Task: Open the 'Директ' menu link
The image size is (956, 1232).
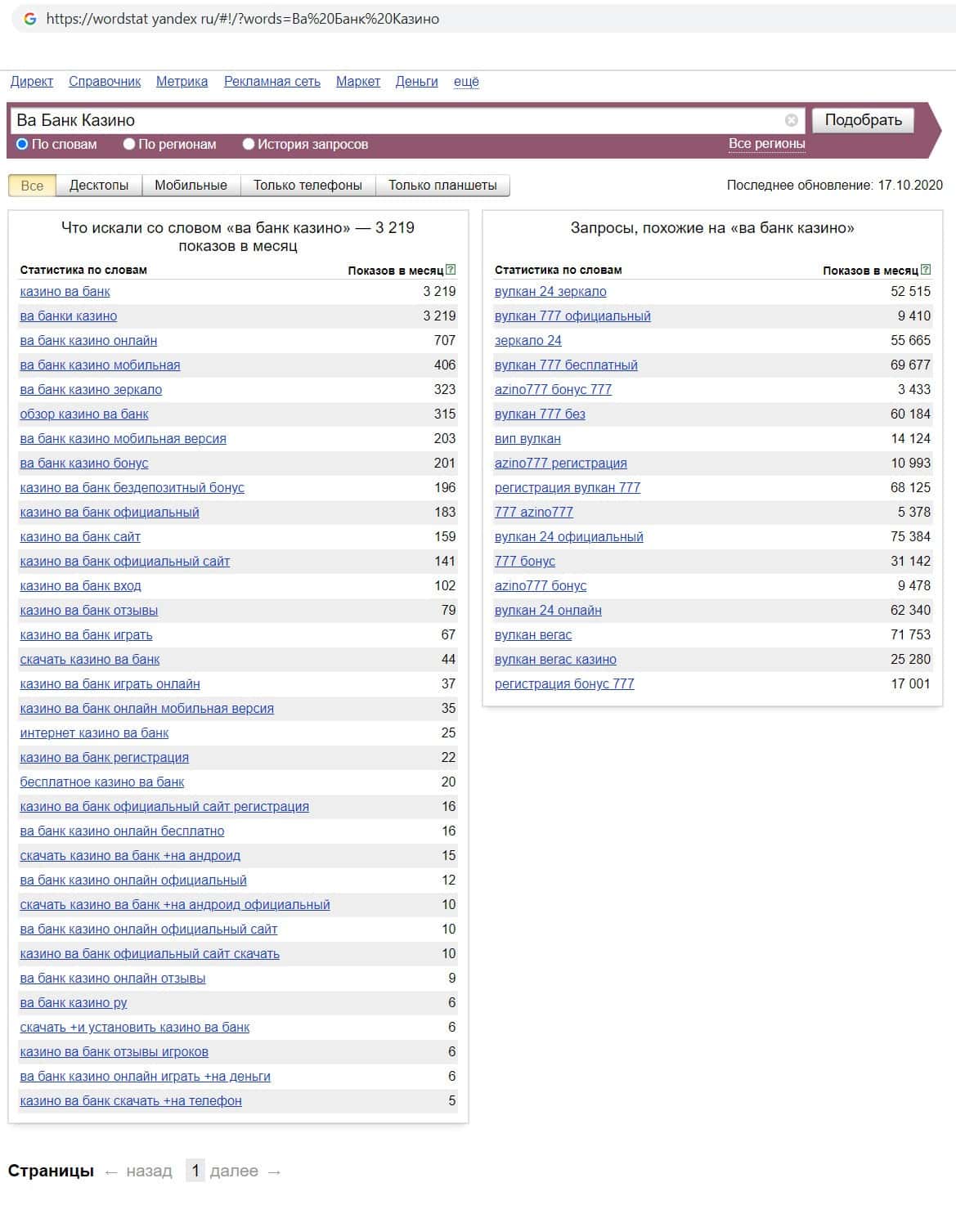Action: (x=32, y=82)
